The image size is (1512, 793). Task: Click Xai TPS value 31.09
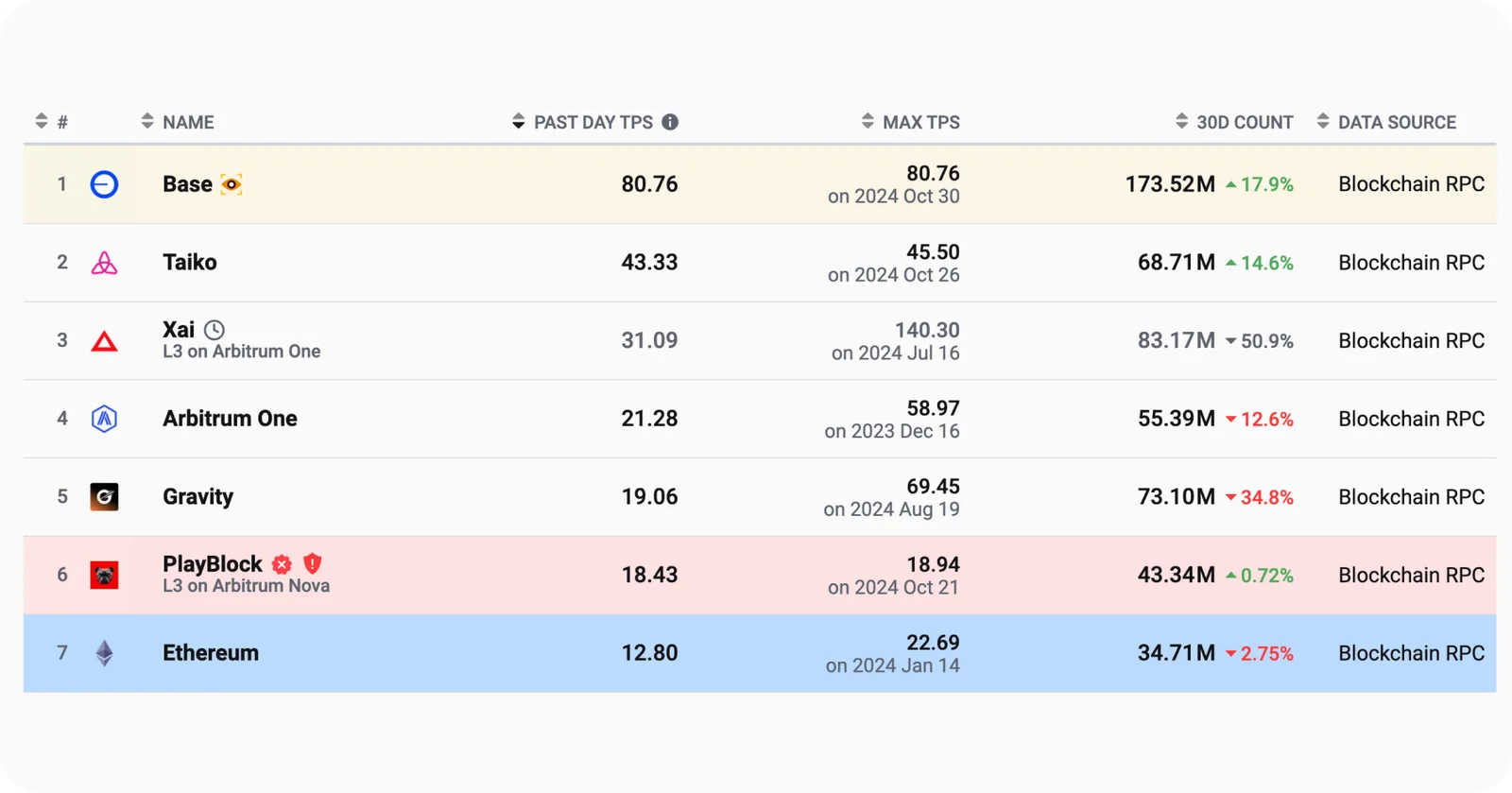[x=649, y=340]
